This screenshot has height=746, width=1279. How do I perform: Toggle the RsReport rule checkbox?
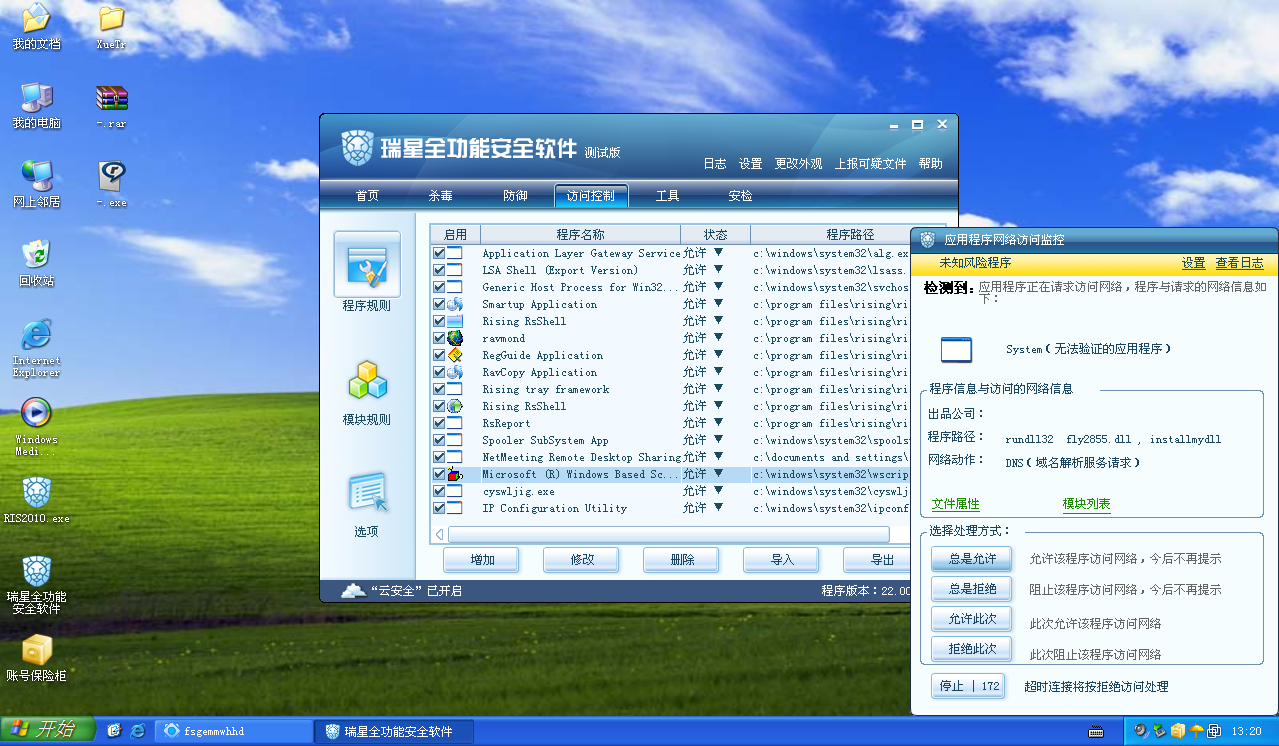(x=439, y=423)
